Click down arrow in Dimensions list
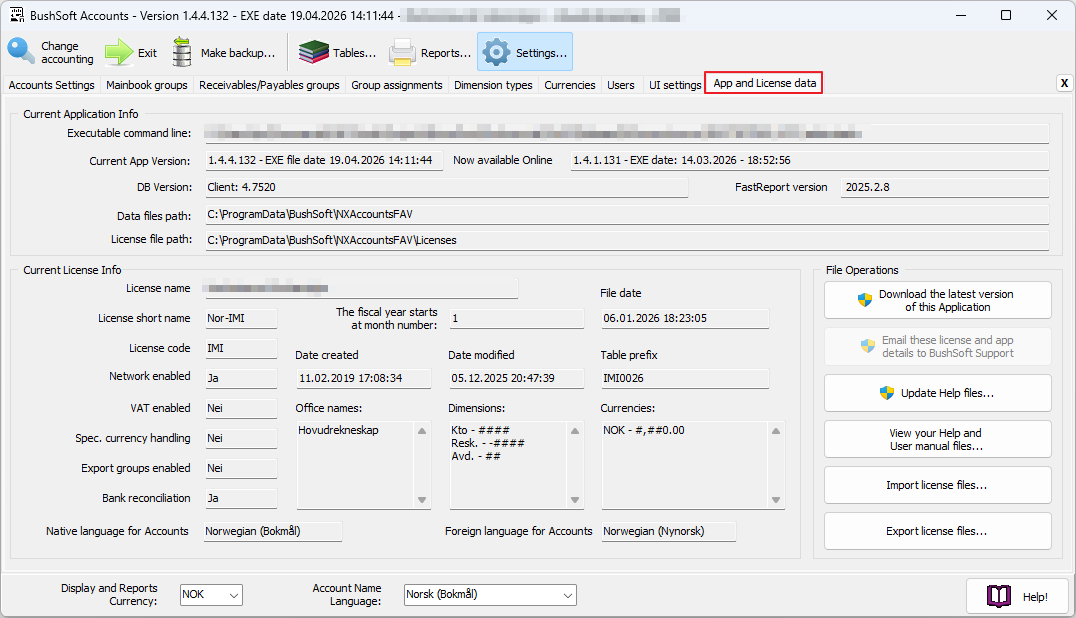 [x=575, y=500]
